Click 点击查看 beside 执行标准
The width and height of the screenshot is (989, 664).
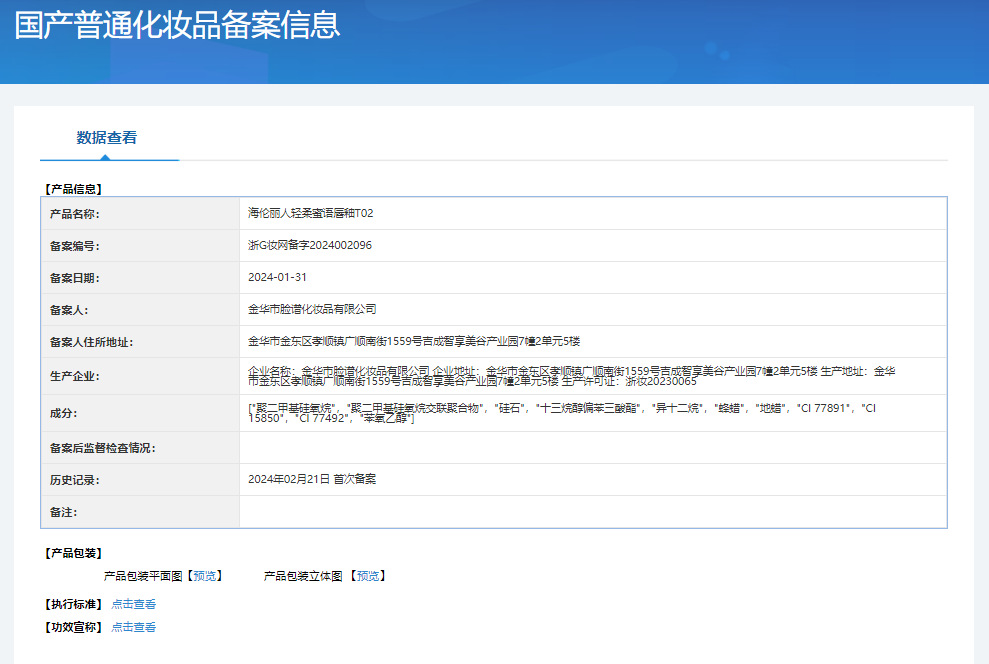coord(134,604)
